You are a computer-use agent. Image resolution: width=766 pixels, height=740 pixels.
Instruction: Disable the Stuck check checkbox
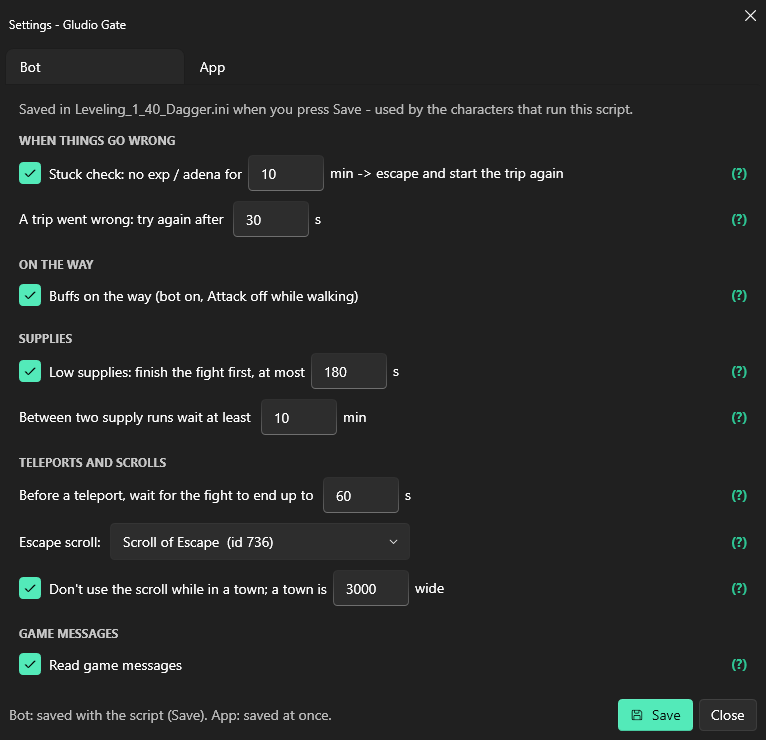[x=30, y=173]
